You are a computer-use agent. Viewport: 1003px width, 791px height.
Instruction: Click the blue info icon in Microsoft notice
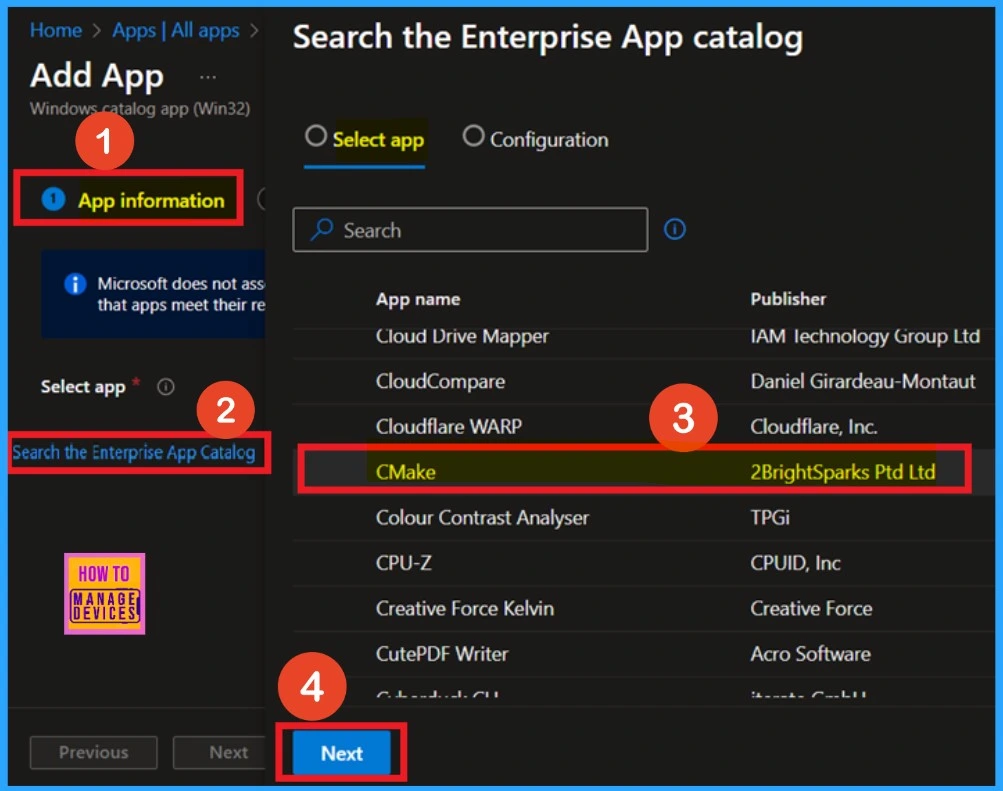(x=75, y=283)
